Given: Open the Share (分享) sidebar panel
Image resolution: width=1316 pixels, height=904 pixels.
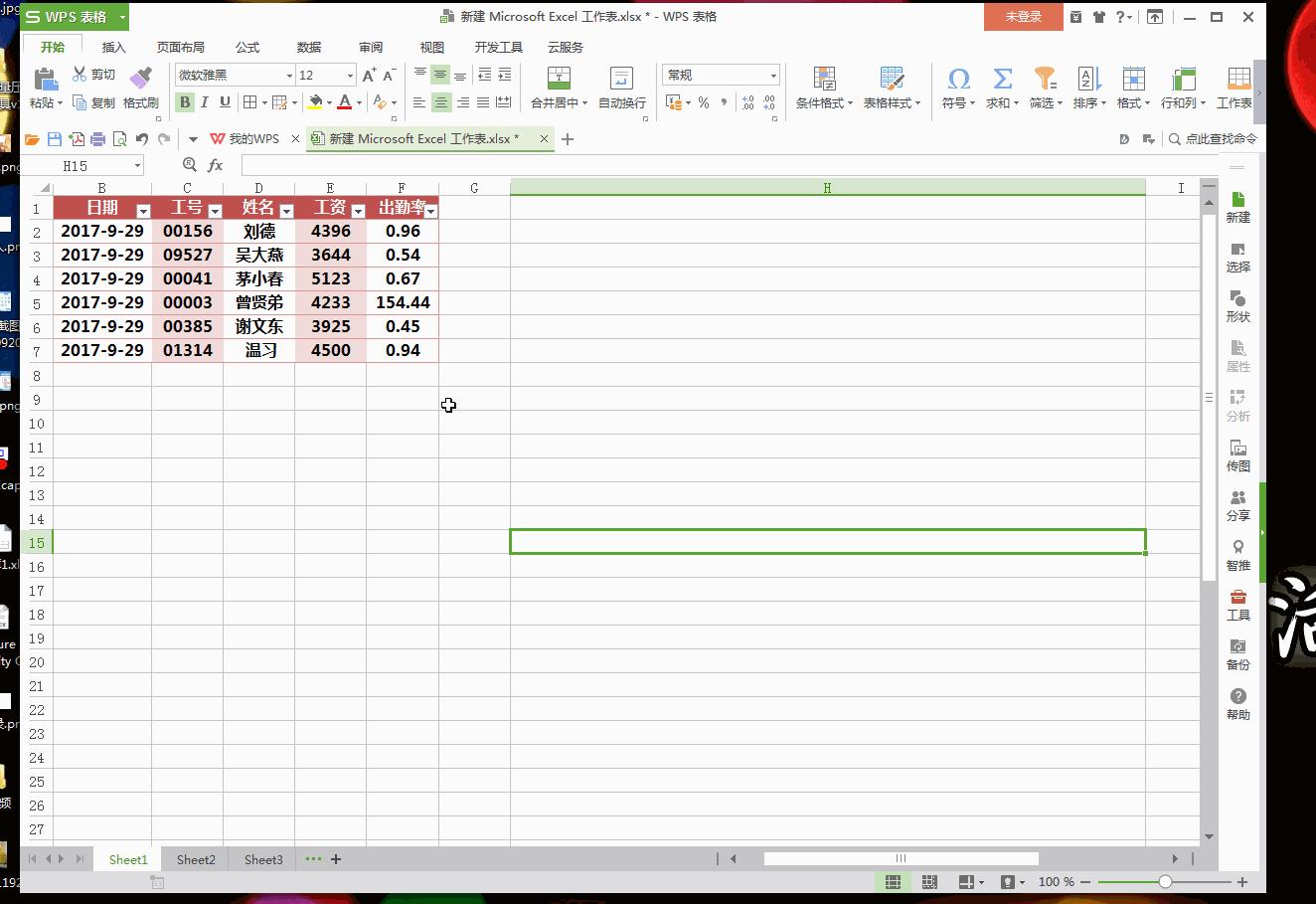Looking at the screenshot, I should [1237, 505].
